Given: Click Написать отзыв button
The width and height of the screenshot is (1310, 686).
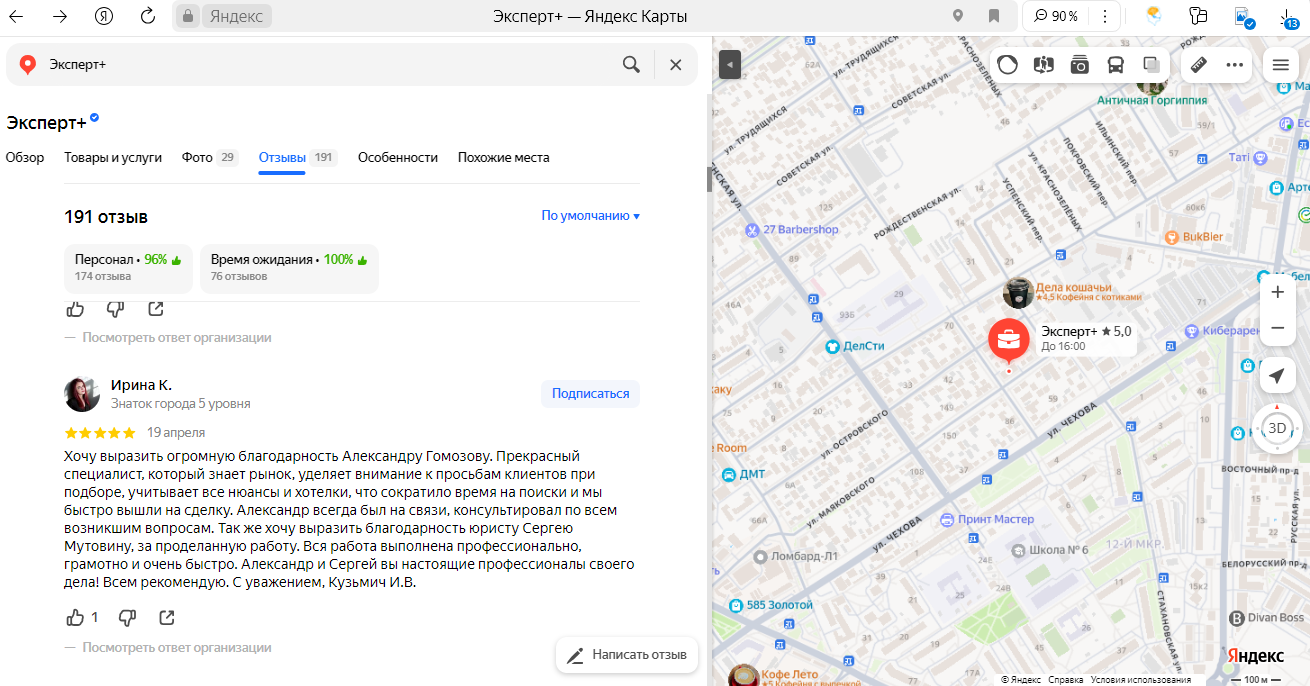Looking at the screenshot, I should coord(627,655).
